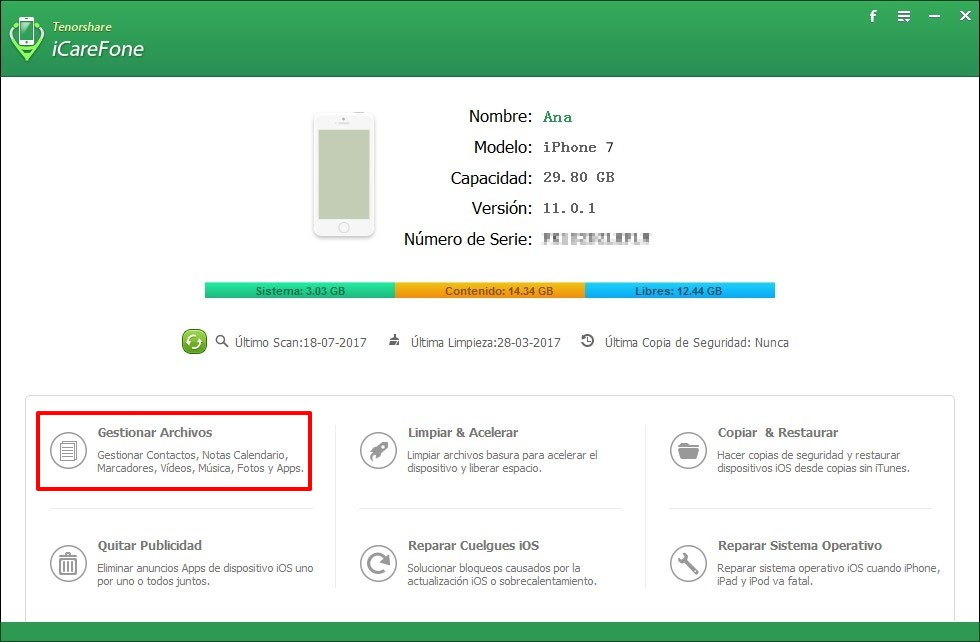Click the Contenido 14.34 GB storage segment

click(490, 290)
